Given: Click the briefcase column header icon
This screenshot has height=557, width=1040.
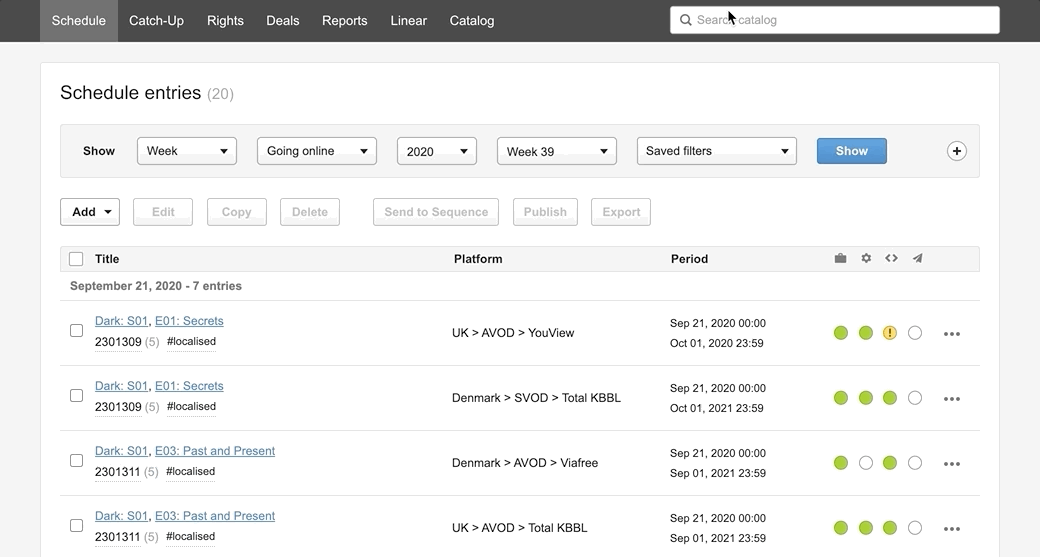Looking at the screenshot, I should [x=840, y=258].
